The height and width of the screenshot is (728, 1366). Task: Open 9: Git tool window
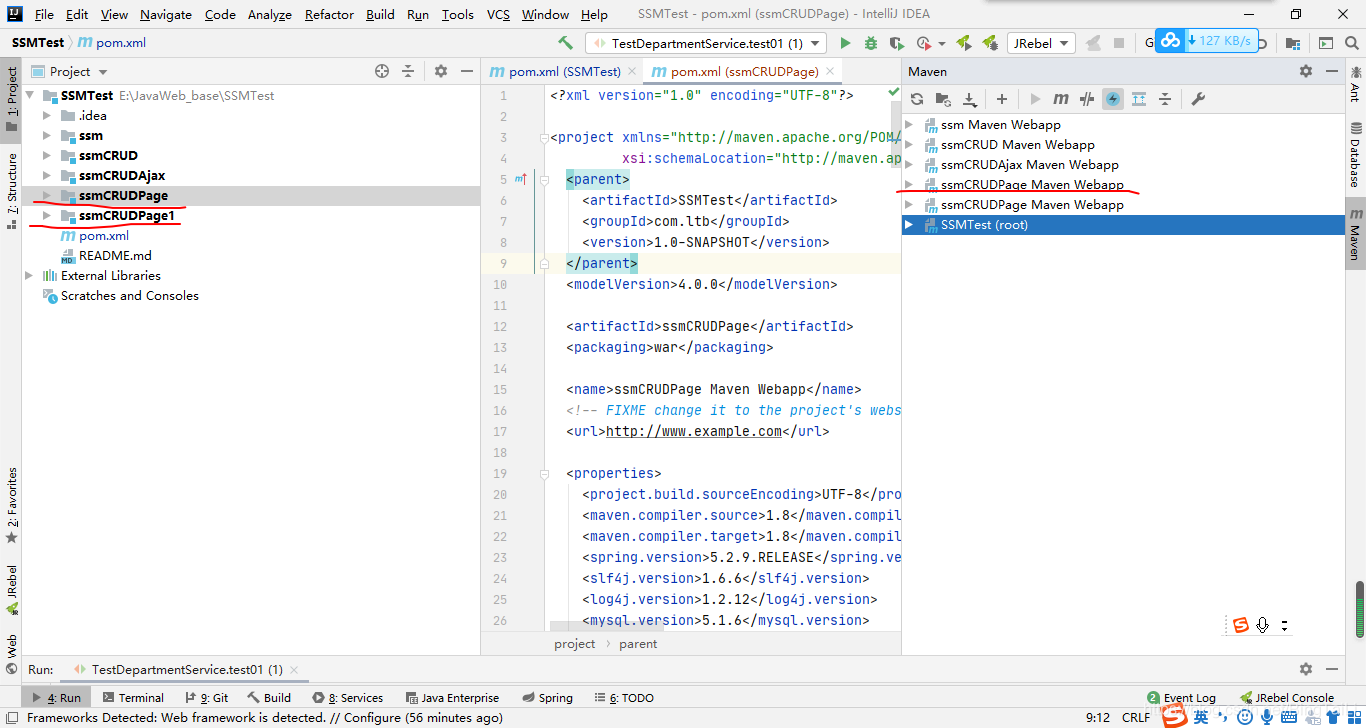coord(207,698)
